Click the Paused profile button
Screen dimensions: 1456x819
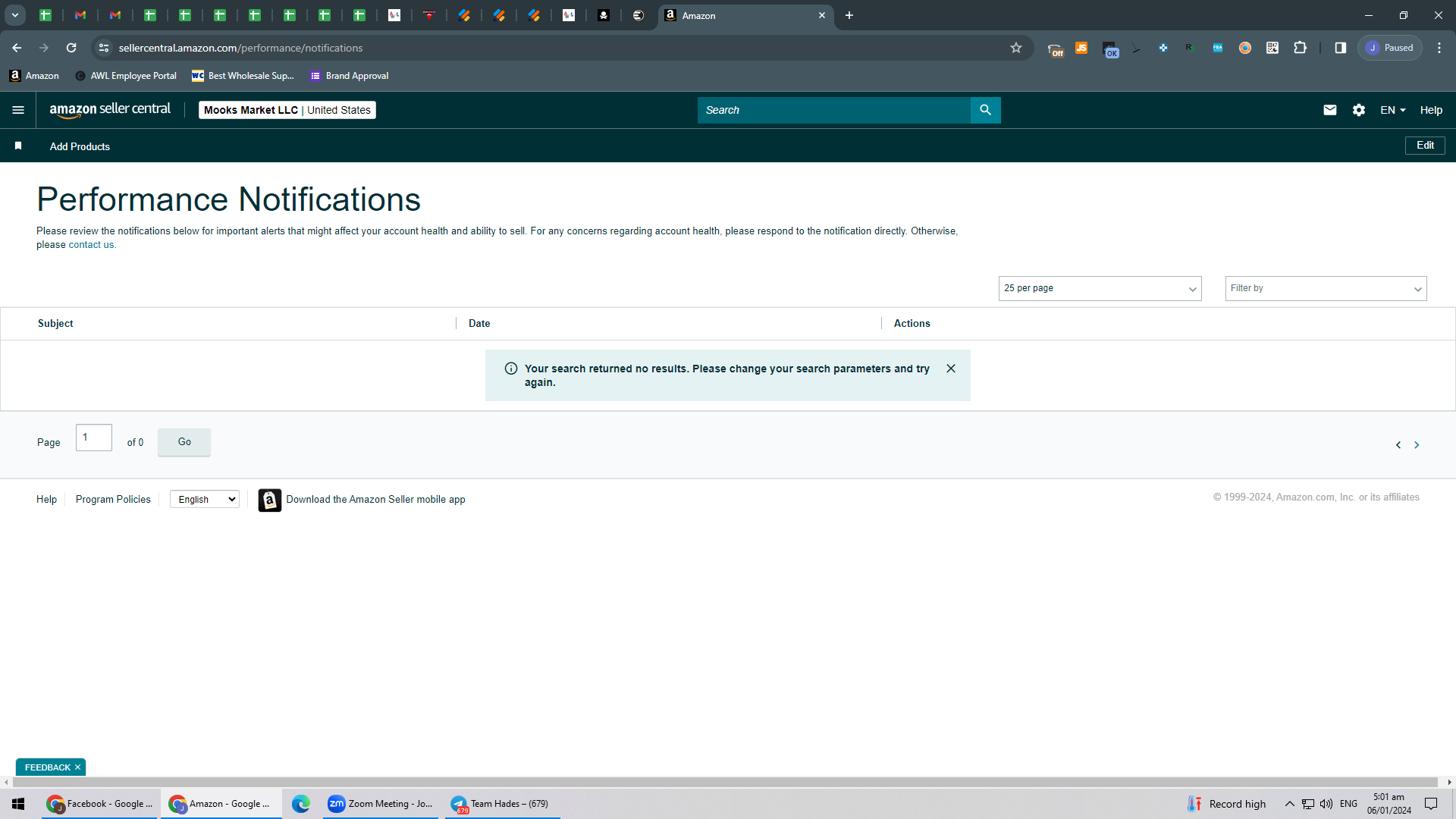[x=1390, y=48]
